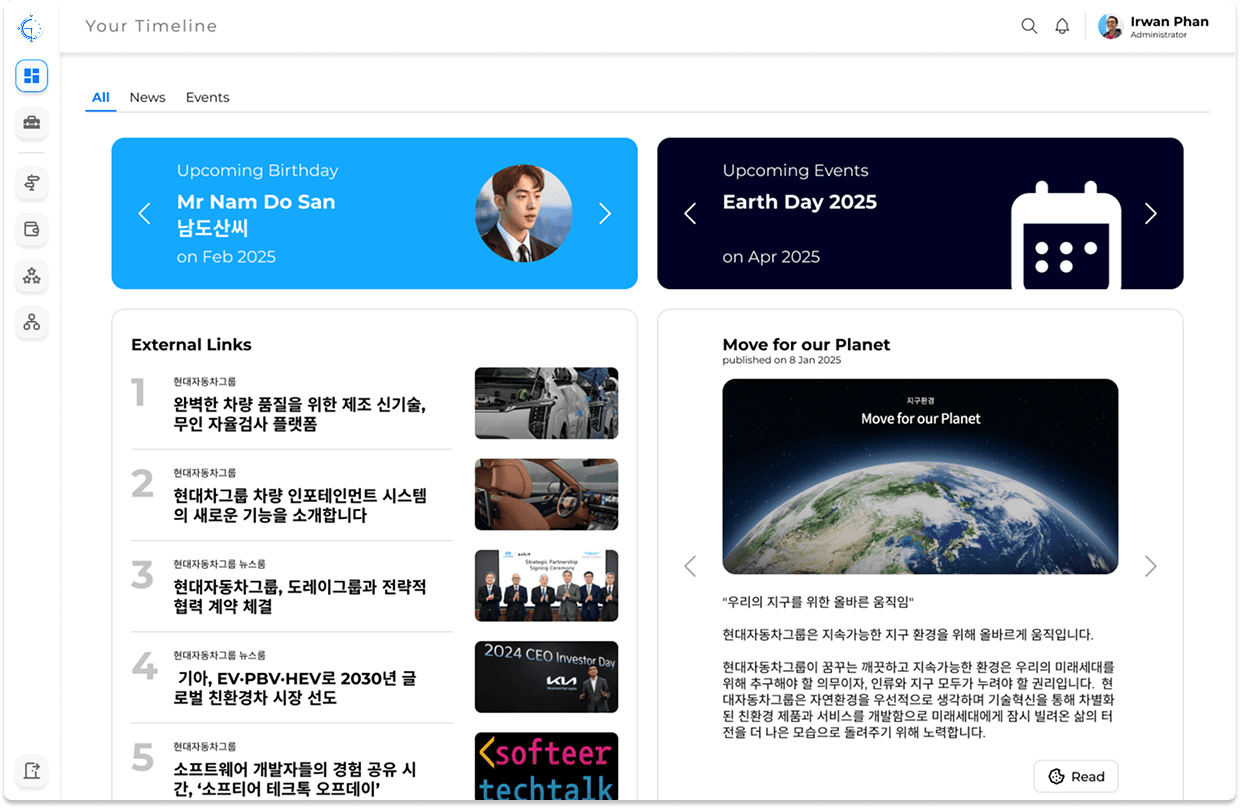Image resolution: width=1240 pixels, height=808 pixels.
Task: Click the 'on Apr 2025' event date
Action: click(x=771, y=256)
